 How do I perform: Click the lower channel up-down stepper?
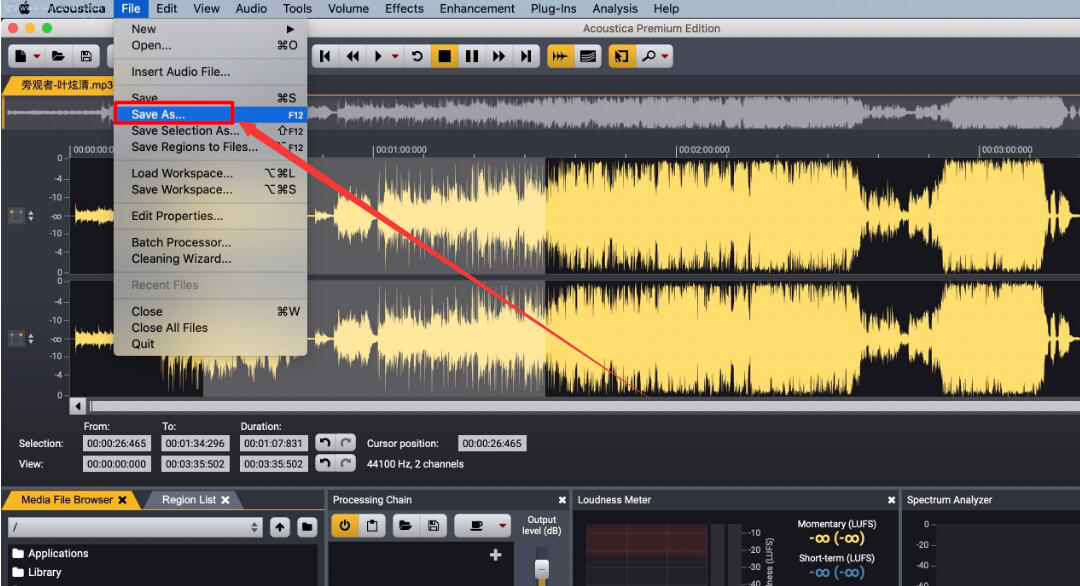(30, 339)
